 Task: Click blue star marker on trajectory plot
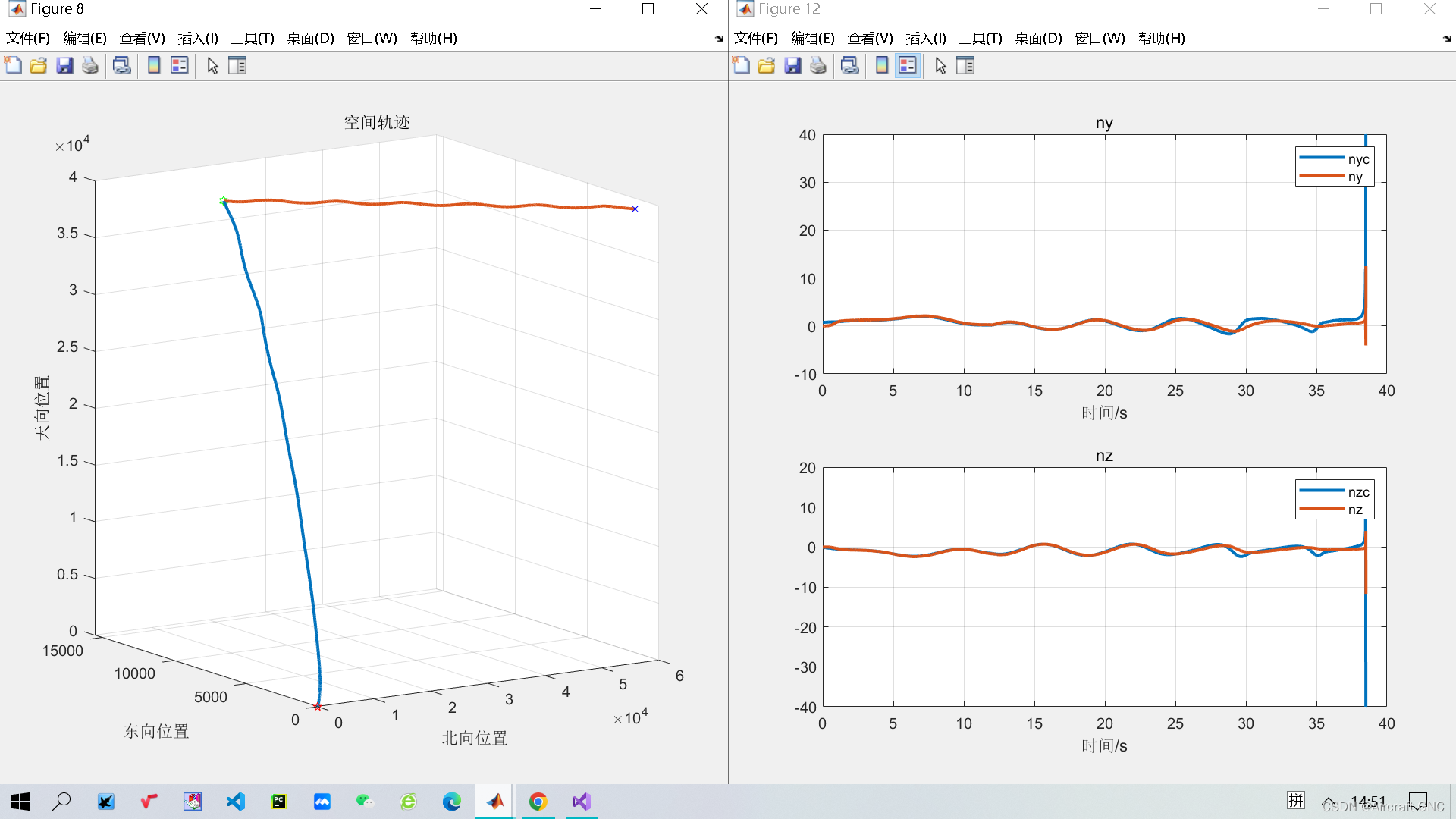pyautogui.click(x=635, y=209)
